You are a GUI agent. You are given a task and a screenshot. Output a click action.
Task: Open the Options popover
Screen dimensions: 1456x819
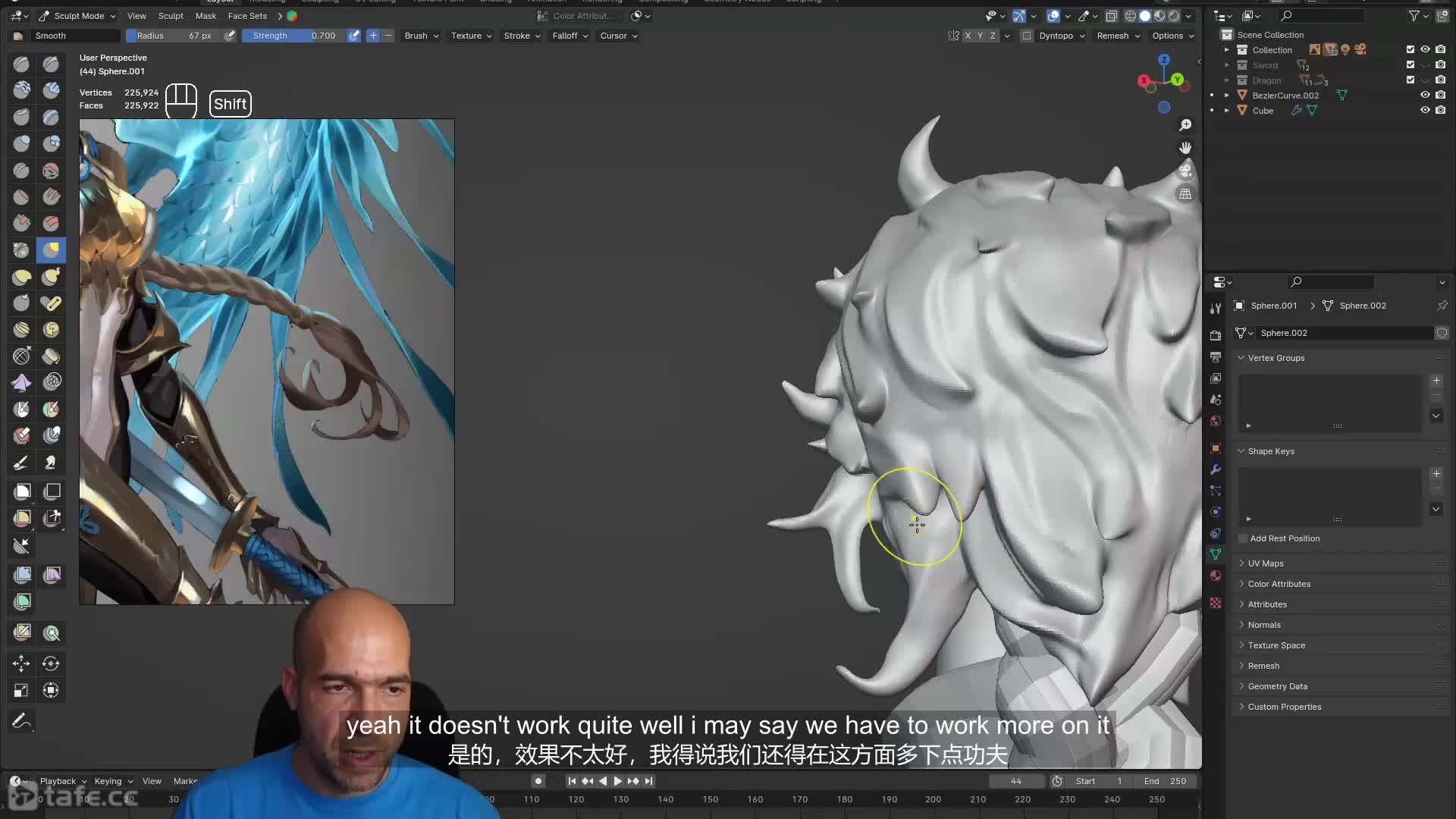pyautogui.click(x=1172, y=36)
